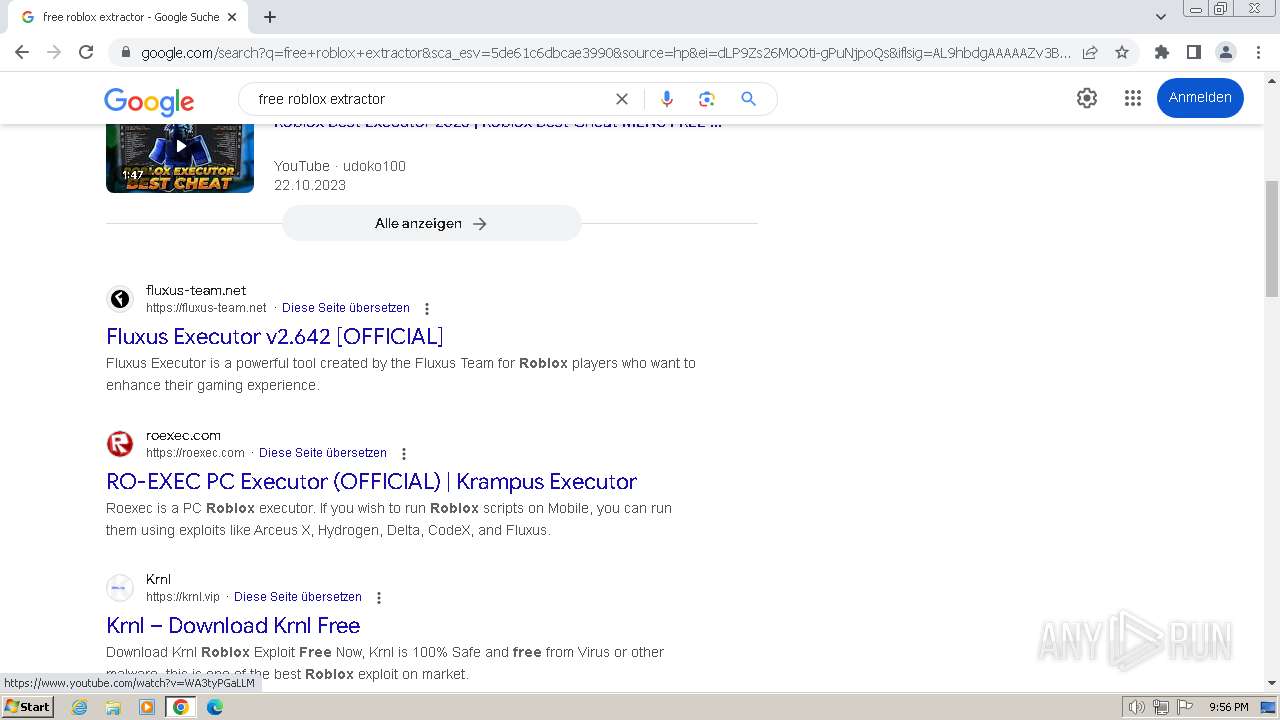Click the address bar URL
The width and height of the screenshot is (1280, 720).
click(605, 52)
